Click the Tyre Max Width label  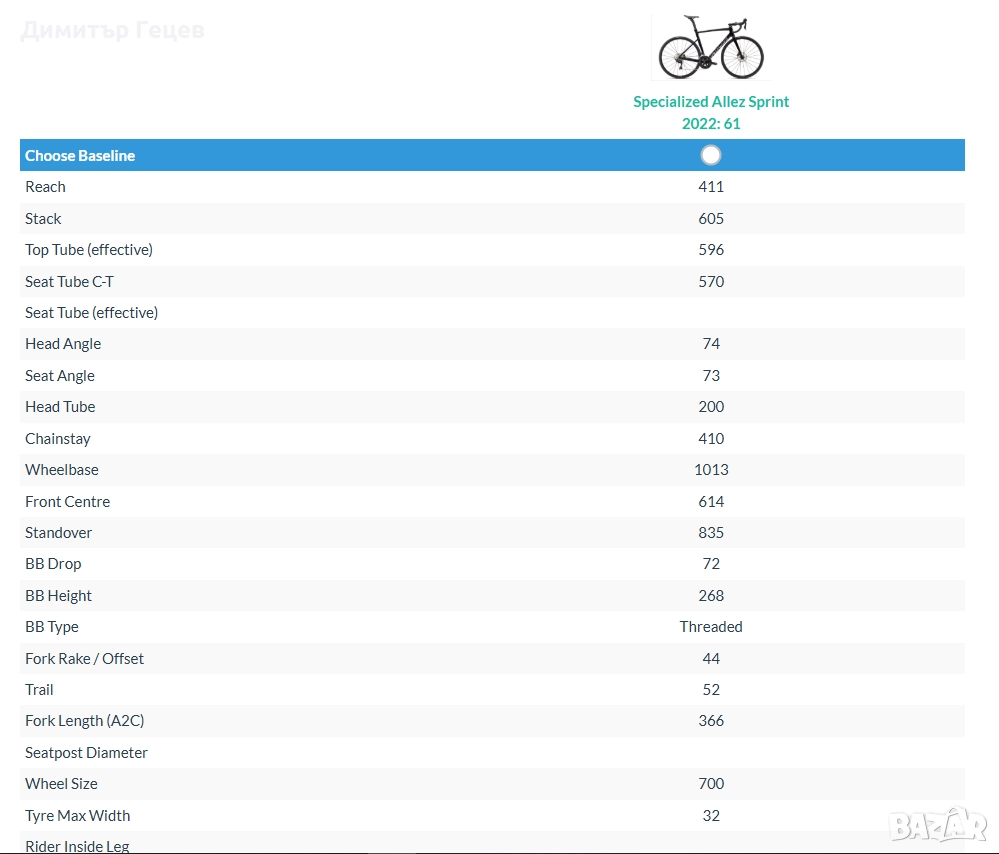pos(77,815)
